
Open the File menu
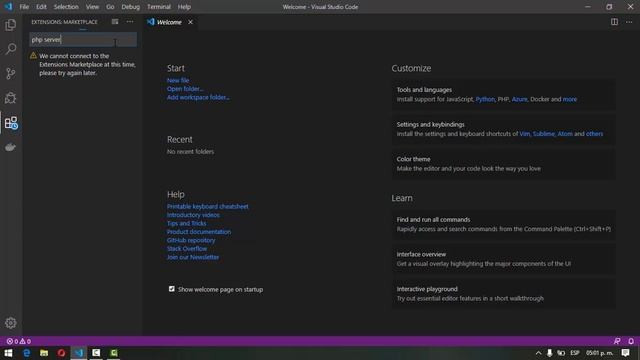24,7
